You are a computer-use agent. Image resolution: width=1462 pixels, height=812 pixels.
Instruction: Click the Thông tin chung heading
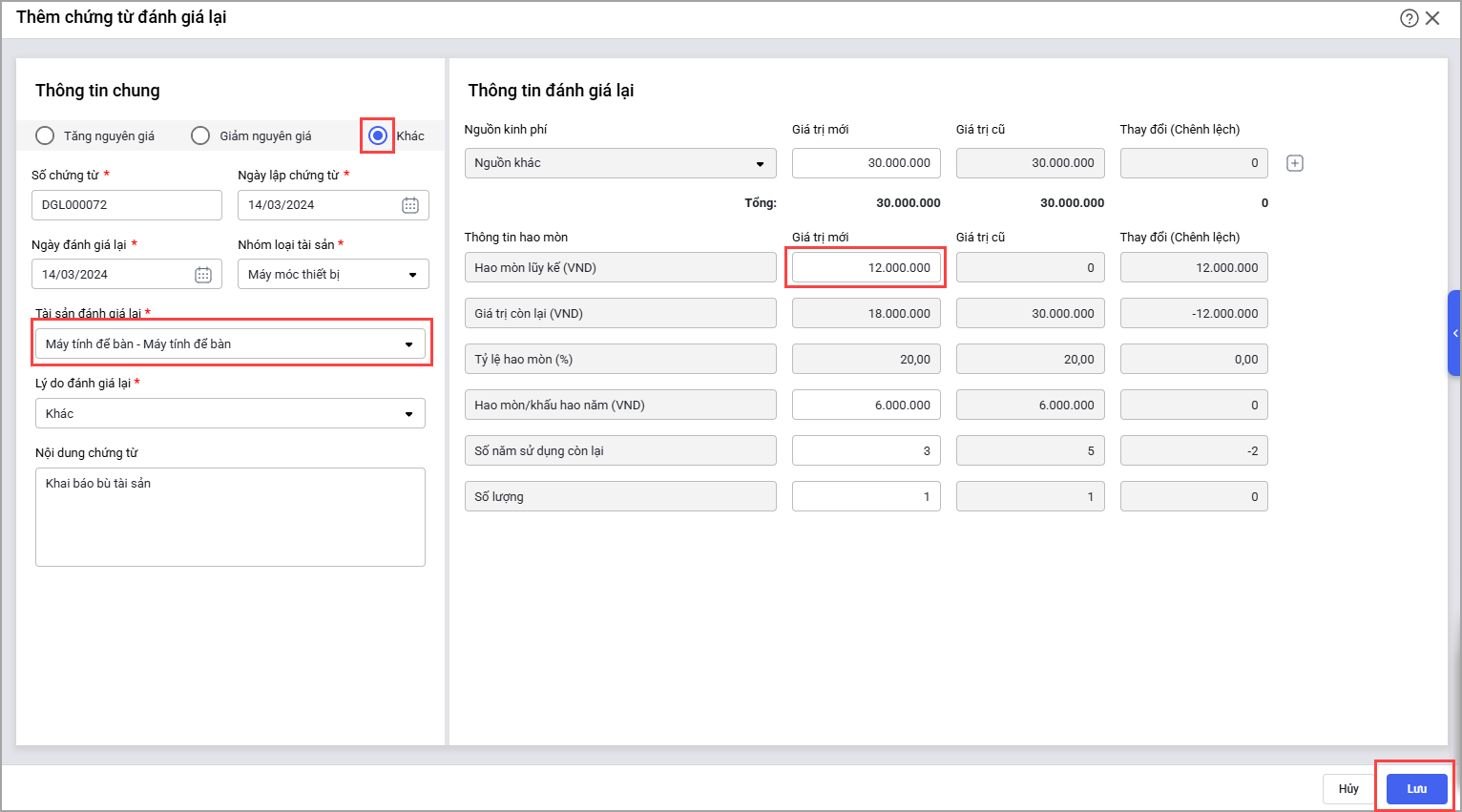pos(97,91)
